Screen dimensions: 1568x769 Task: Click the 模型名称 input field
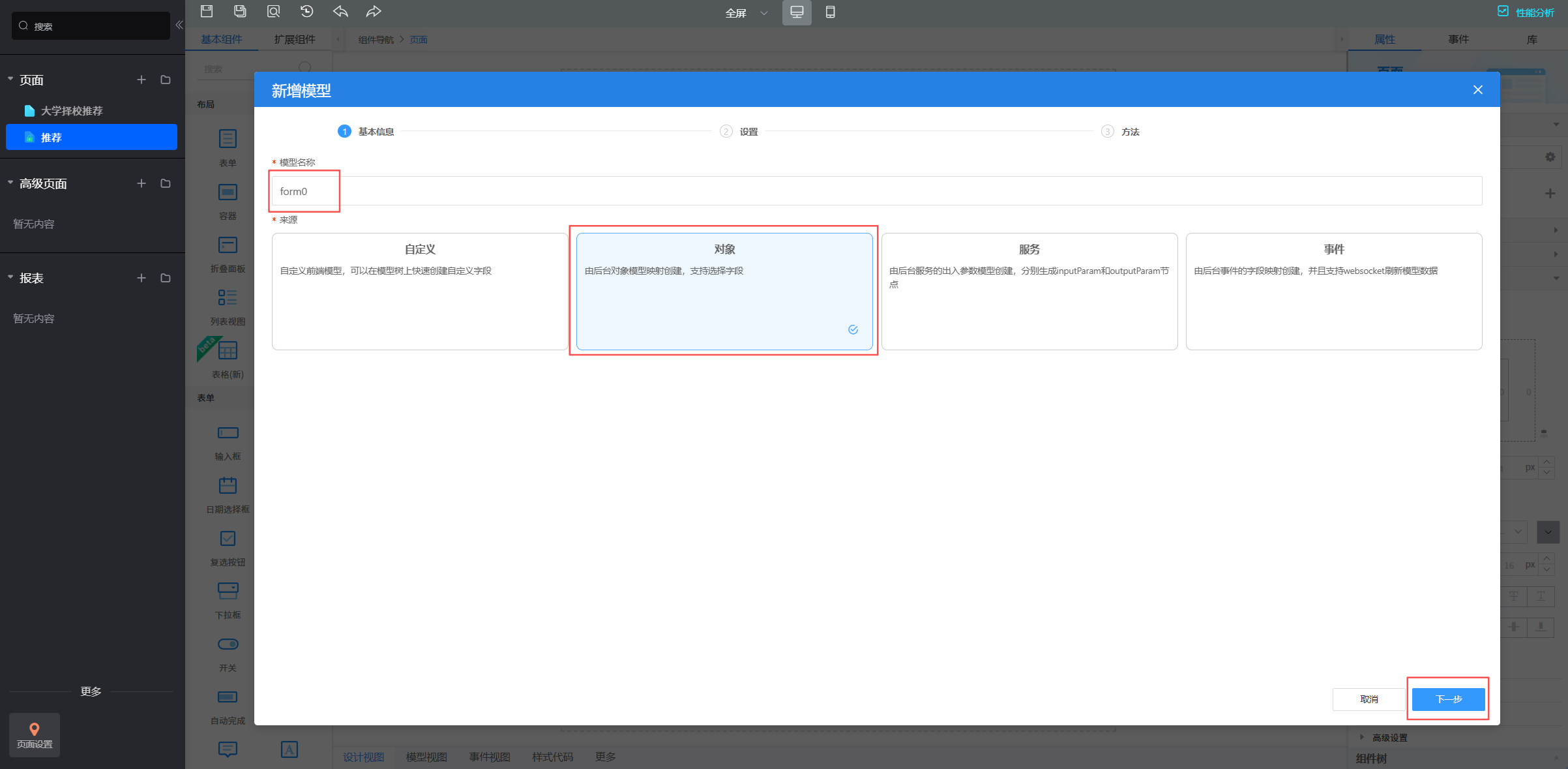click(x=876, y=191)
